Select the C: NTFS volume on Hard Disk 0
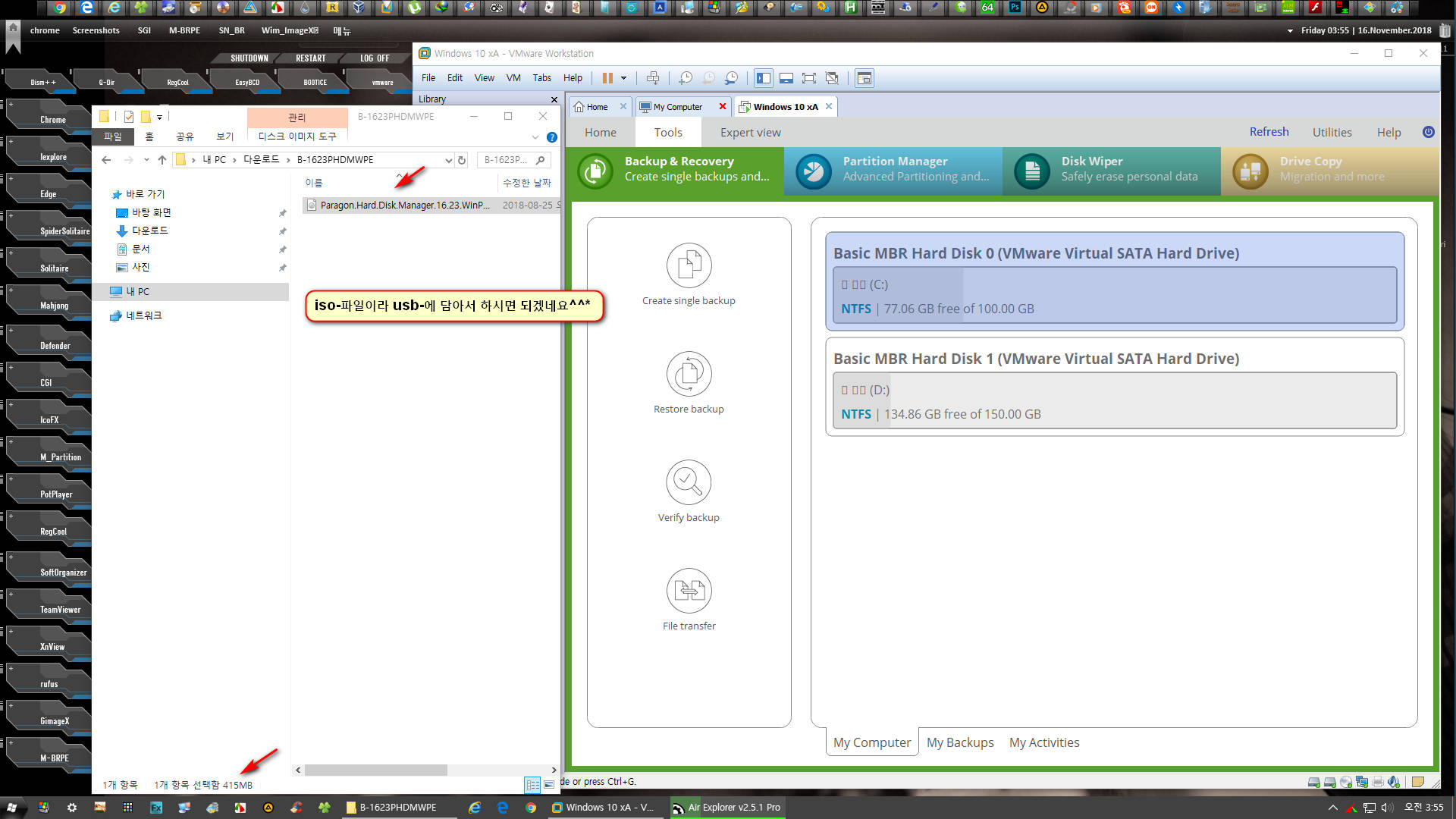Viewport: 1456px width, 819px height. tap(1115, 296)
